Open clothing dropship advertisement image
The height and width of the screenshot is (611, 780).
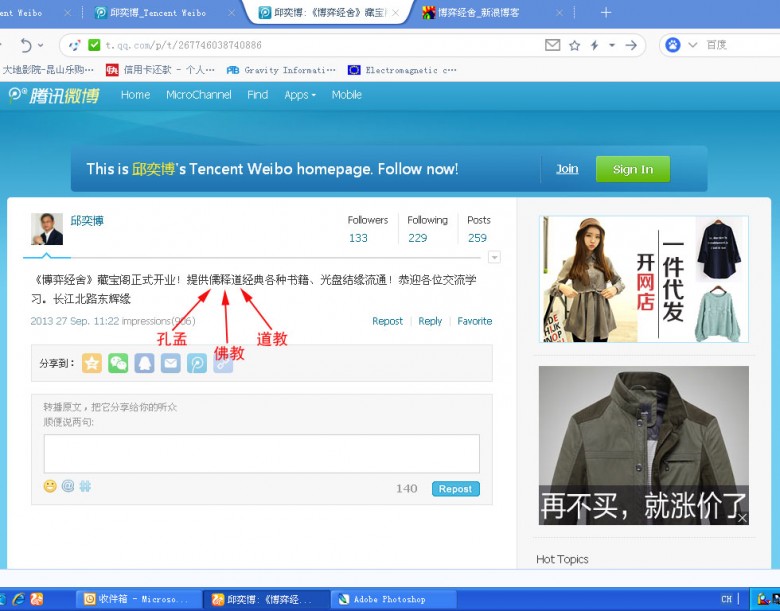[644, 279]
